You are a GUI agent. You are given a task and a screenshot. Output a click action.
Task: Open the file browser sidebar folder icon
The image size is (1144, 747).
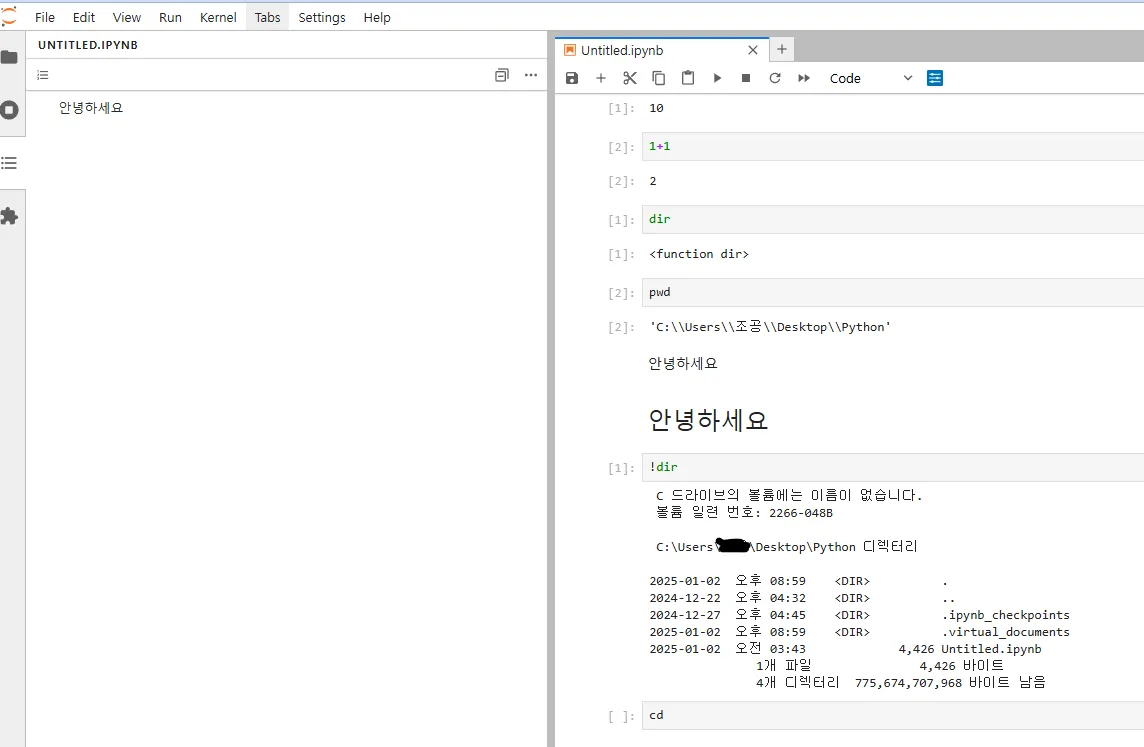click(9, 57)
